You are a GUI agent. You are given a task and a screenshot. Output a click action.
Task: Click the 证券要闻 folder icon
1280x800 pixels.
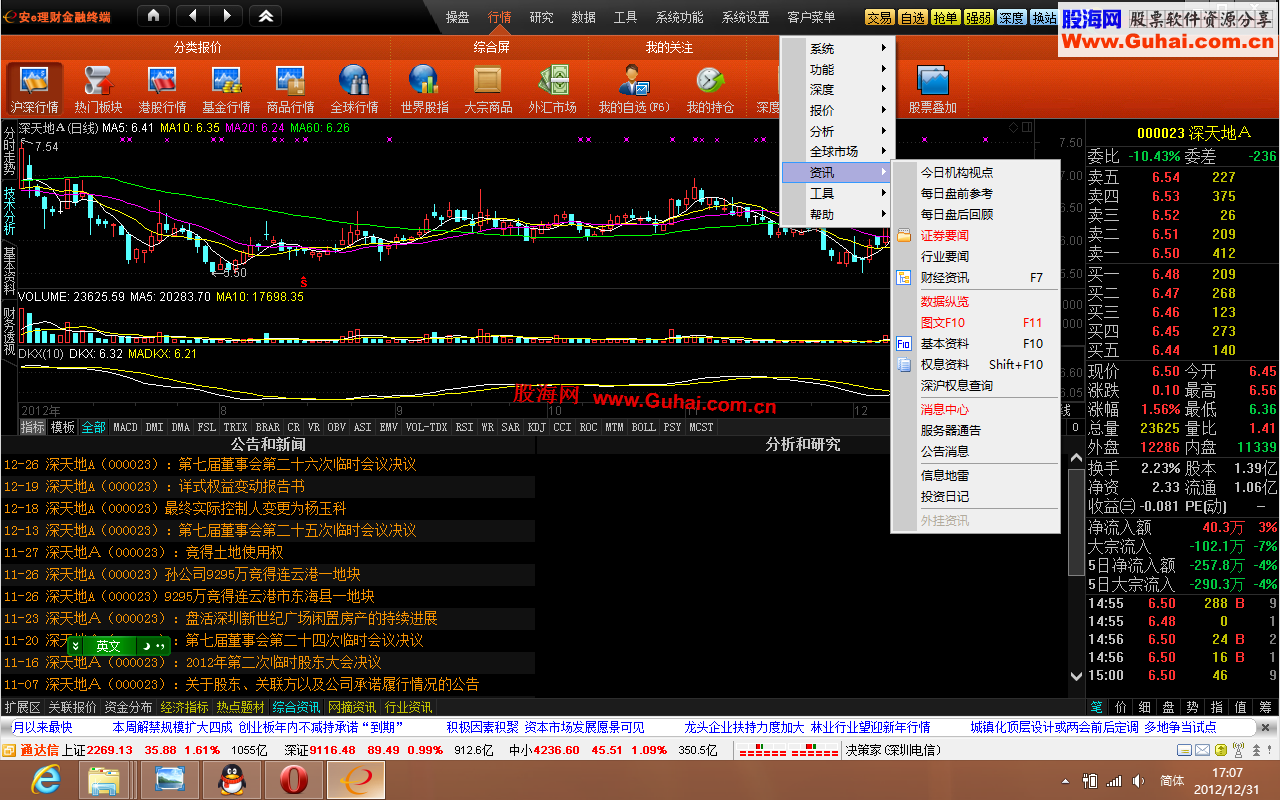[904, 236]
